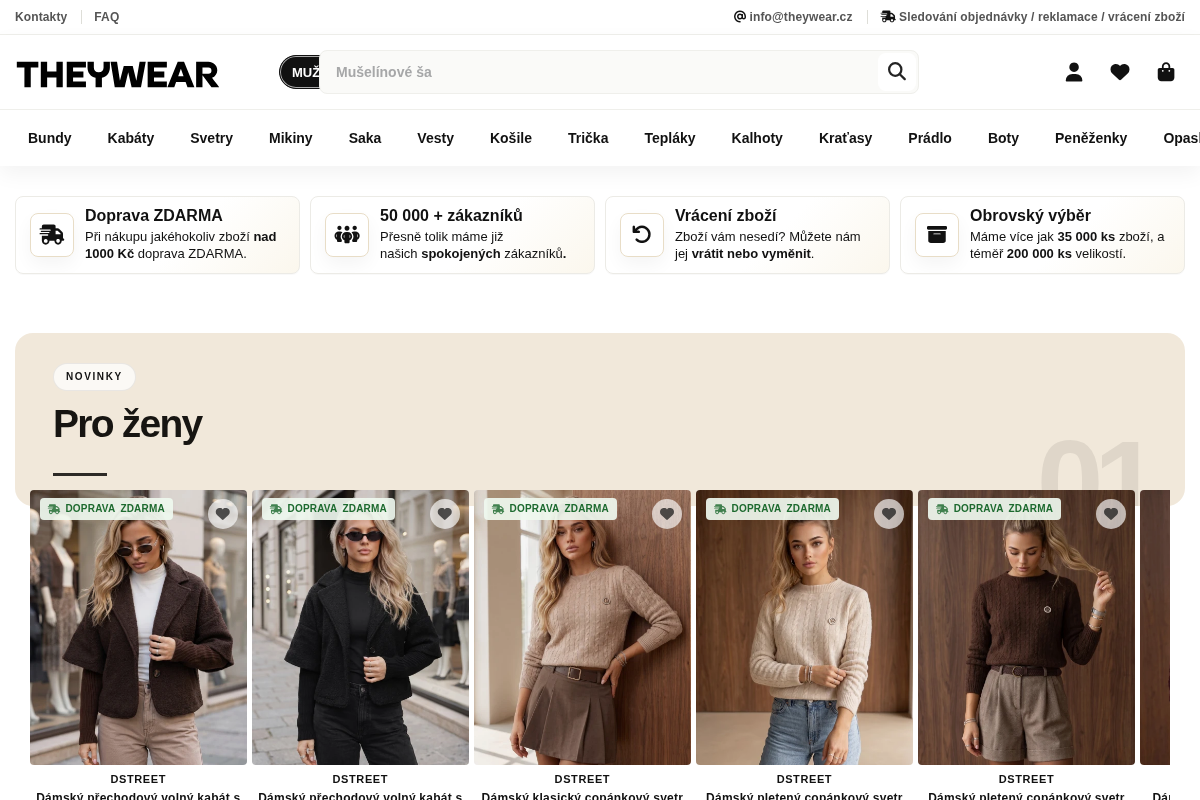
Task: Toggle favorite heart on beige sweater with skirt
Action: (667, 514)
